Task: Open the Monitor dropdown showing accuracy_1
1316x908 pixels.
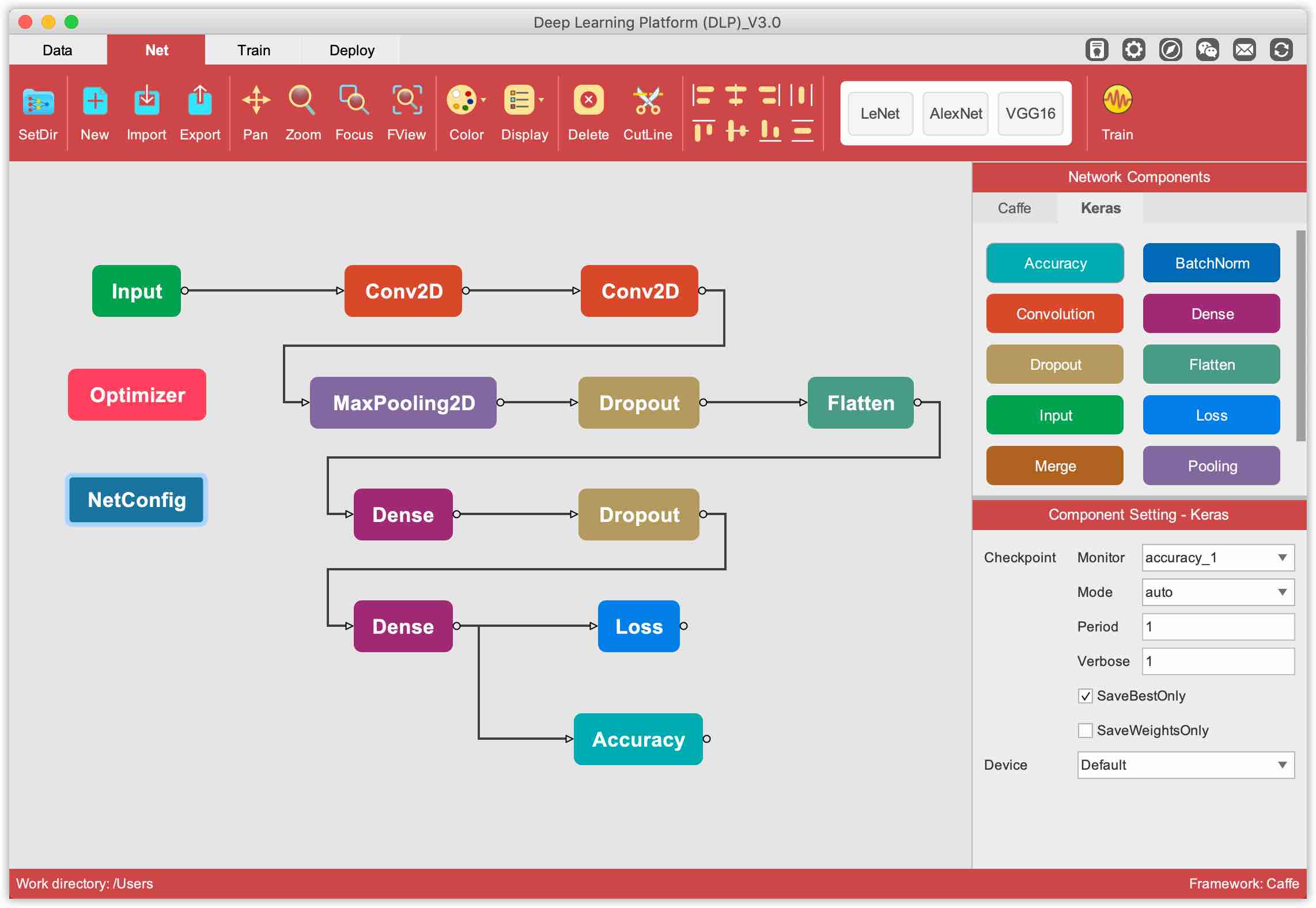Action: (x=1217, y=558)
